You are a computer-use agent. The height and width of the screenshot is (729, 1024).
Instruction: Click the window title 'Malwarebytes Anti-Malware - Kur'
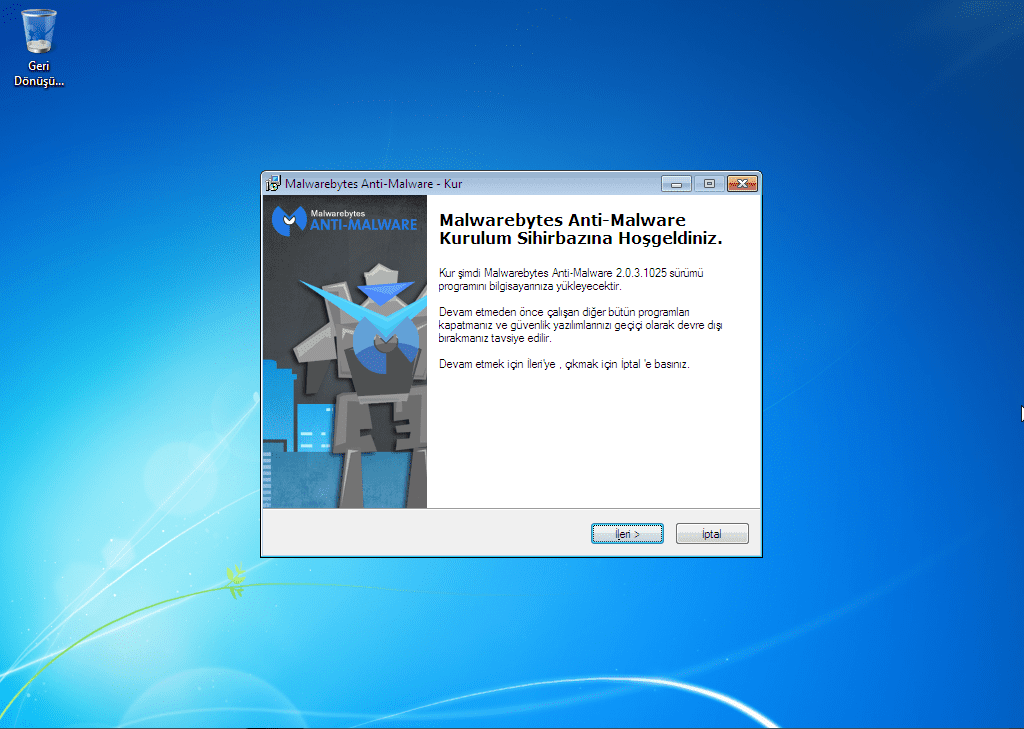[x=374, y=184]
